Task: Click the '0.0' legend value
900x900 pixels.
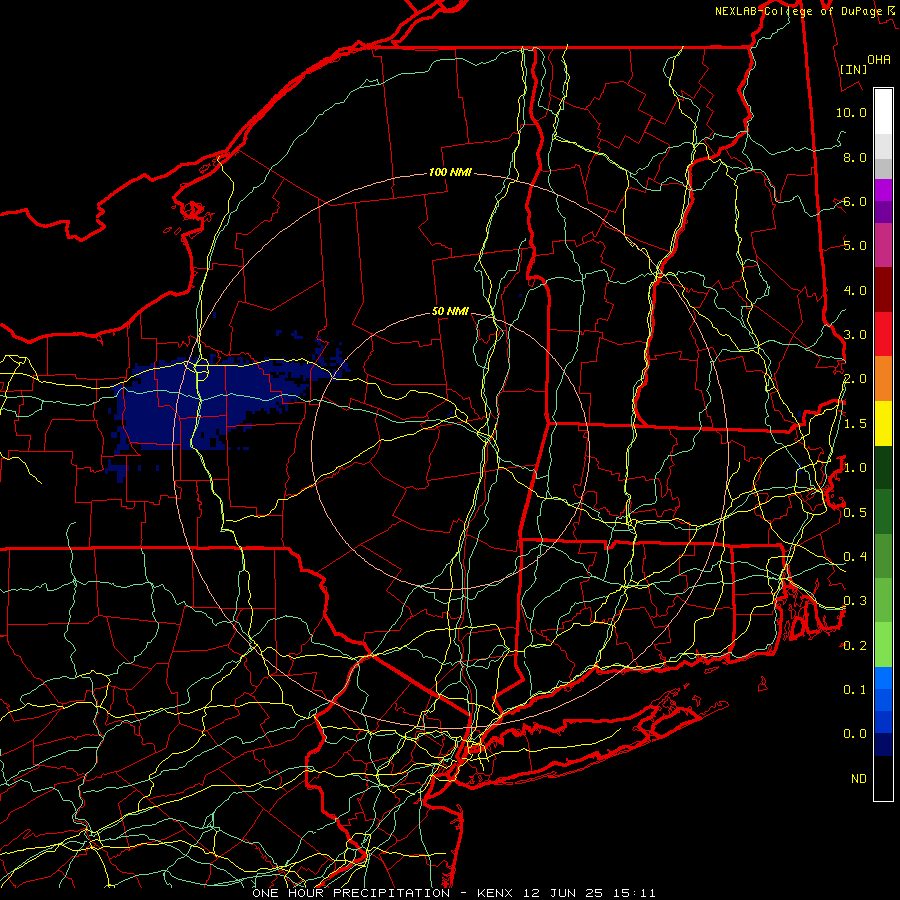Action: coord(855,734)
